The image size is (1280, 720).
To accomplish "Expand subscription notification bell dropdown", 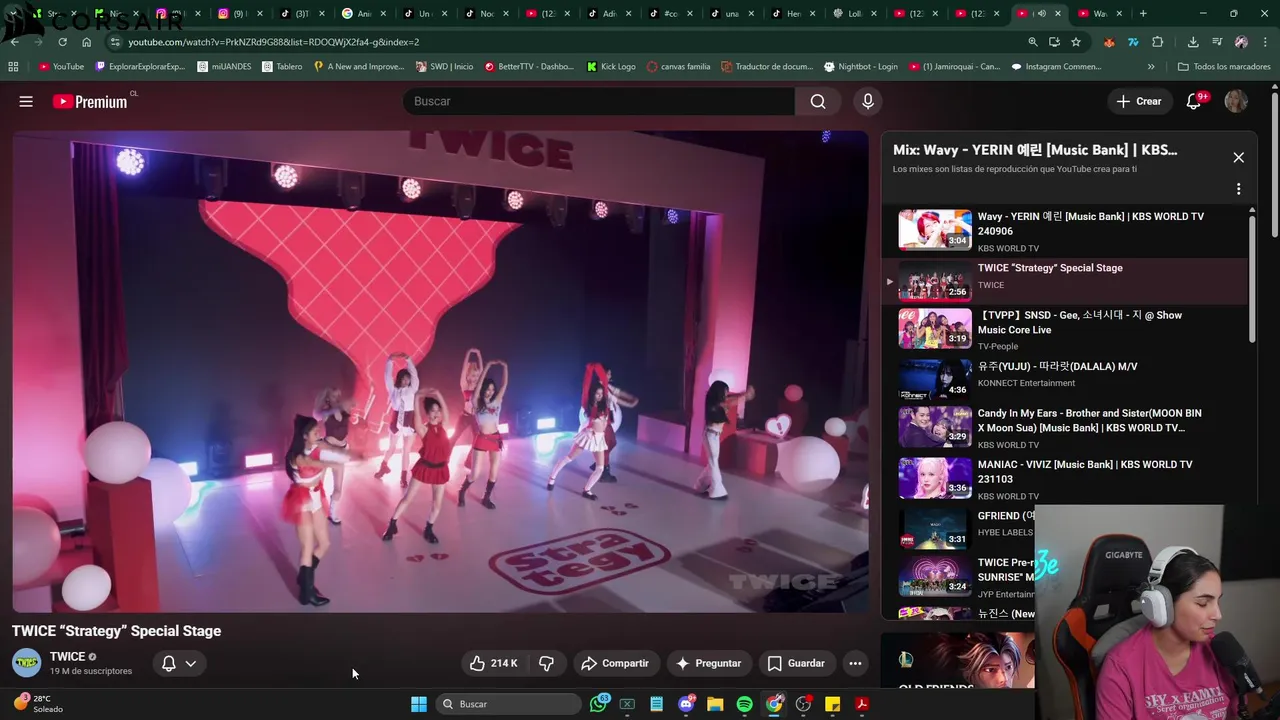I will pos(179,663).
